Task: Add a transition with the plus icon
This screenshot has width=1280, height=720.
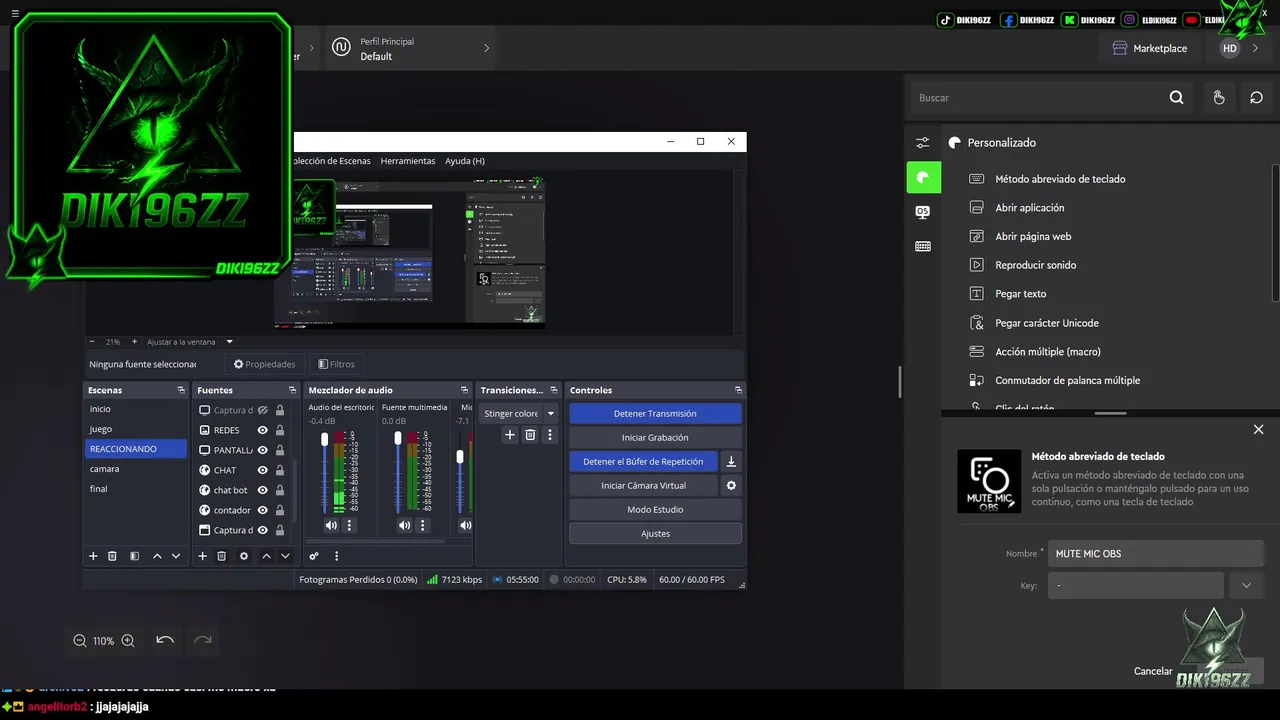Action: coord(509,435)
